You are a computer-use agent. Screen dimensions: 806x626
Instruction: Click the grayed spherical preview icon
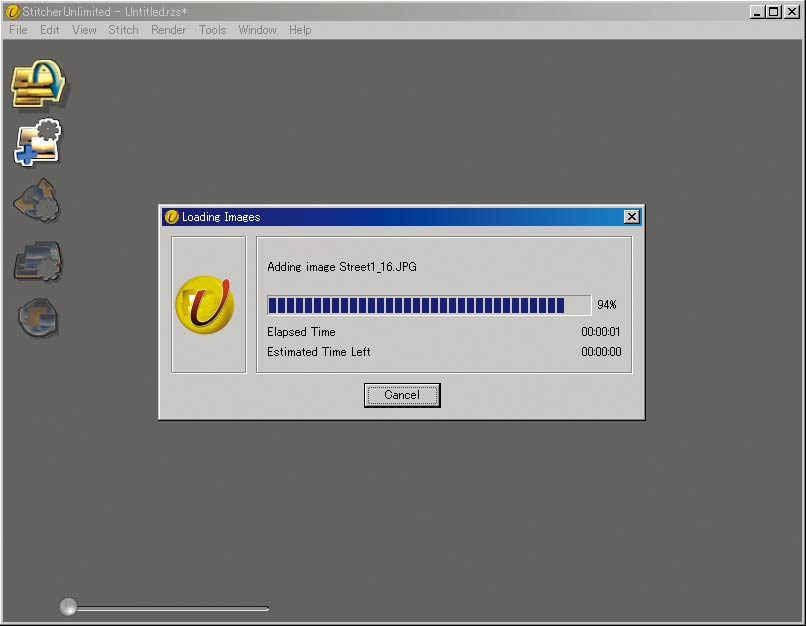38,318
